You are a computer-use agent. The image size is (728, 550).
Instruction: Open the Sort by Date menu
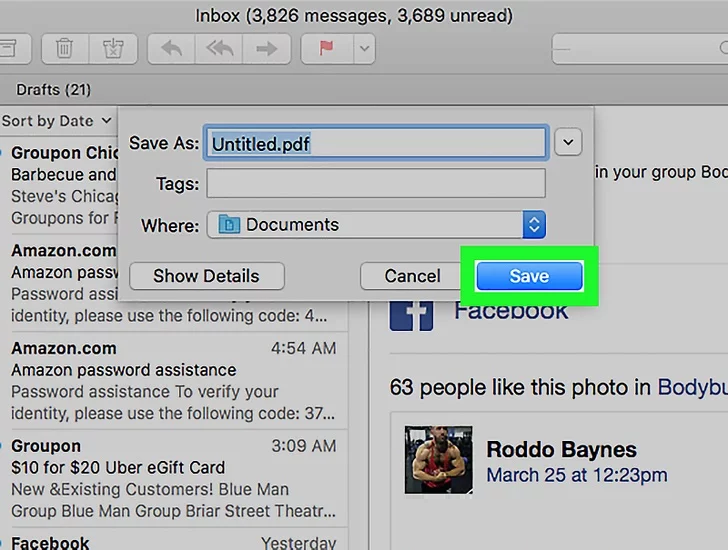tap(56, 121)
